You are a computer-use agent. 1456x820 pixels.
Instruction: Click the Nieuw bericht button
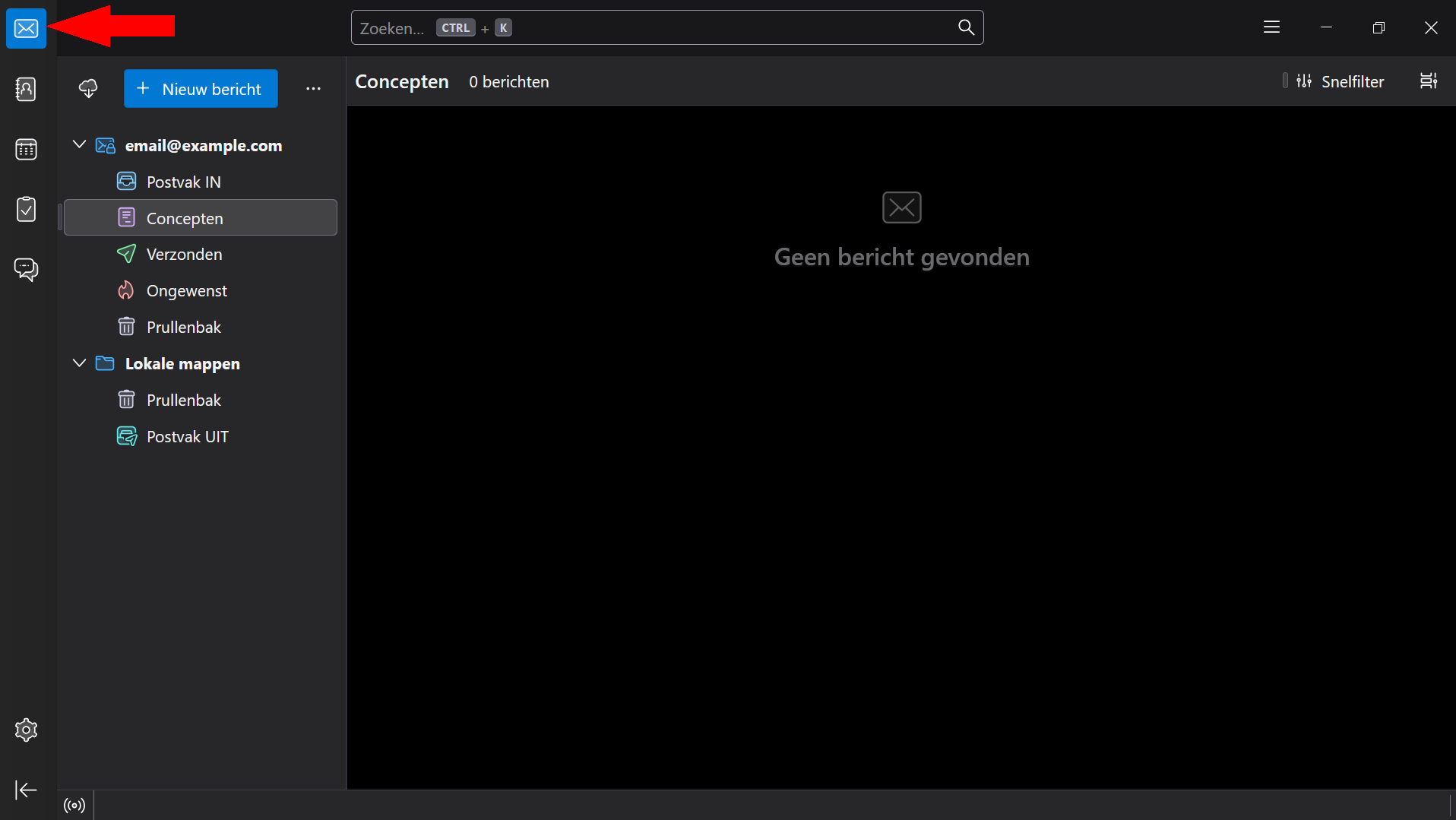201,89
